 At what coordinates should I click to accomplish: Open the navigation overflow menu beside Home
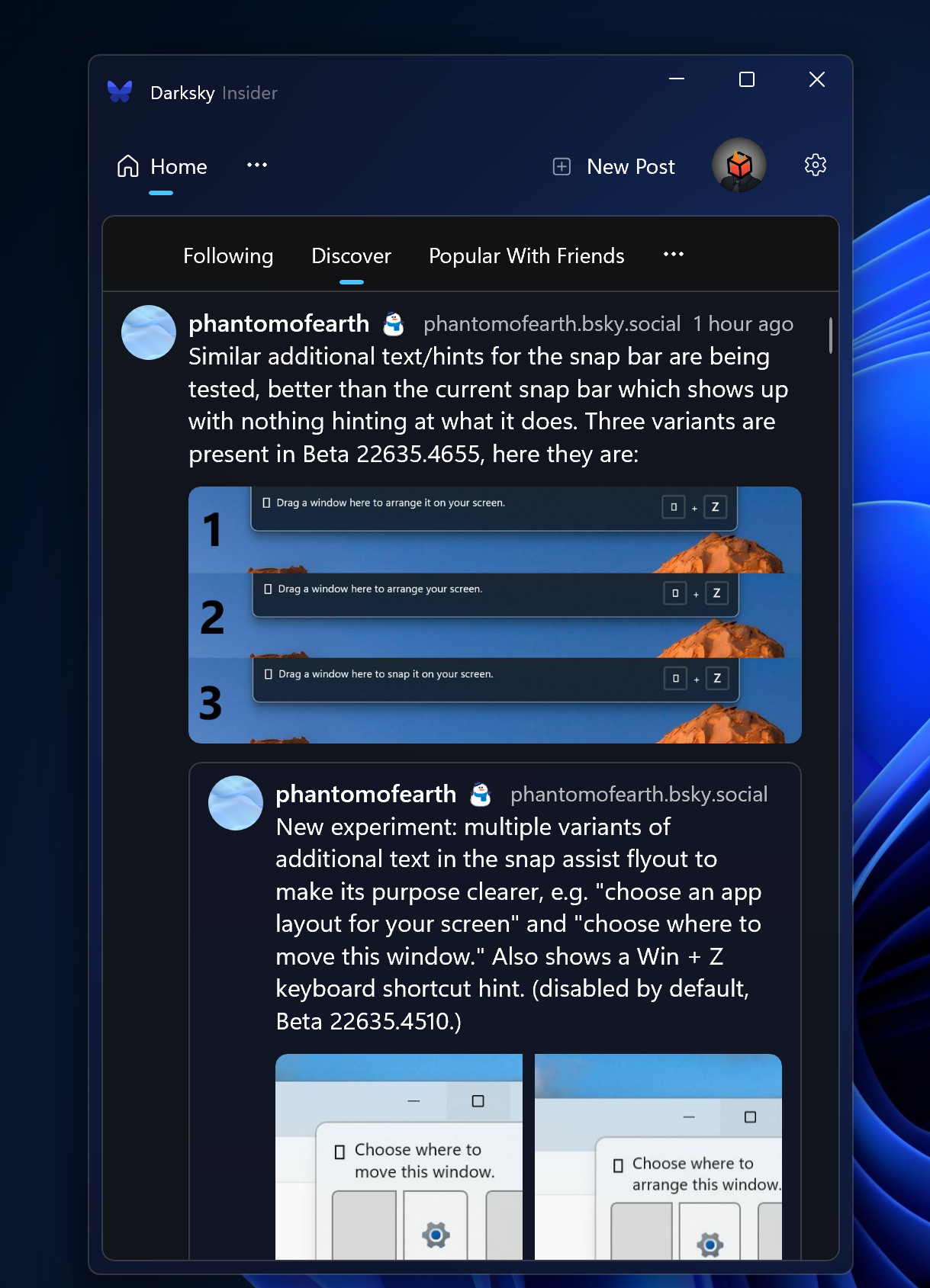pyautogui.click(x=257, y=165)
